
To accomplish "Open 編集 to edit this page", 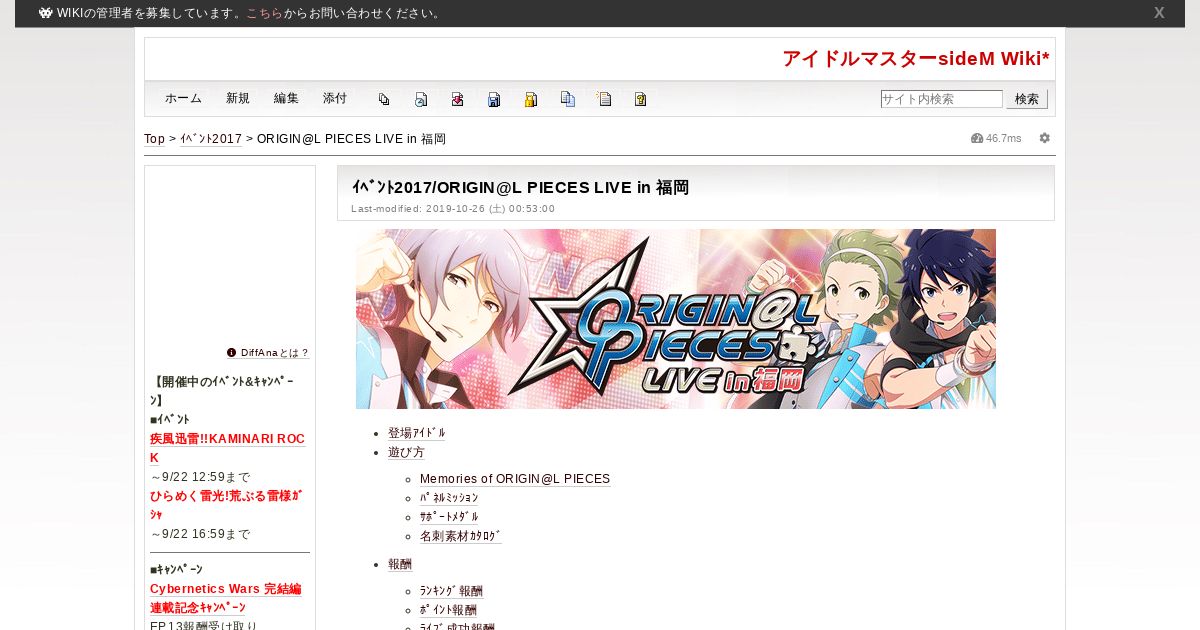I will click(286, 98).
